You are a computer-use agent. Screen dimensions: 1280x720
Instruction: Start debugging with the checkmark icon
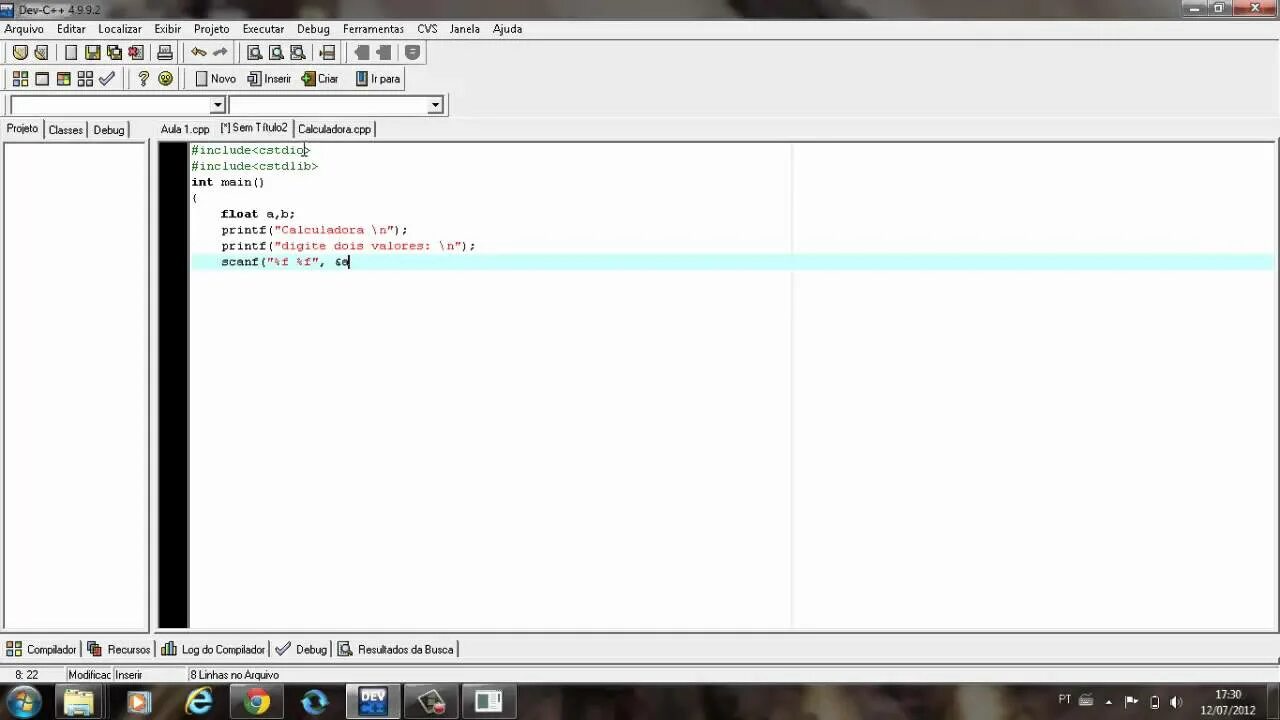[x=107, y=79]
